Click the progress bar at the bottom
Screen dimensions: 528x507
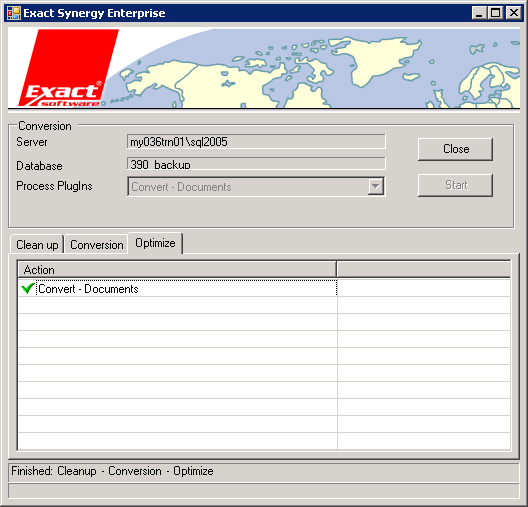pyautogui.click(x=264, y=491)
